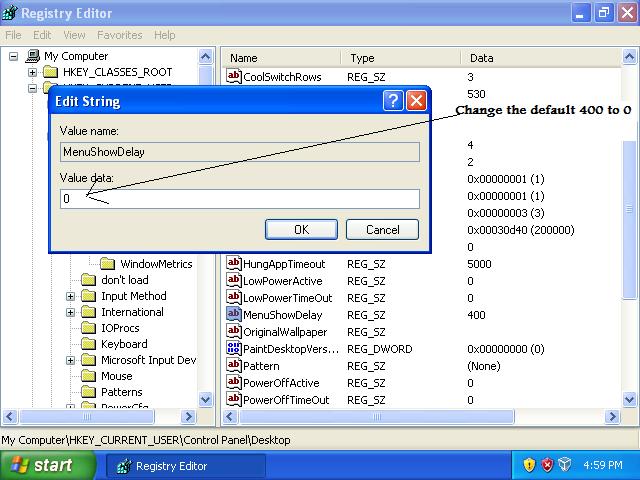
Task: Click the IOProcs folder icon
Action: [89, 328]
